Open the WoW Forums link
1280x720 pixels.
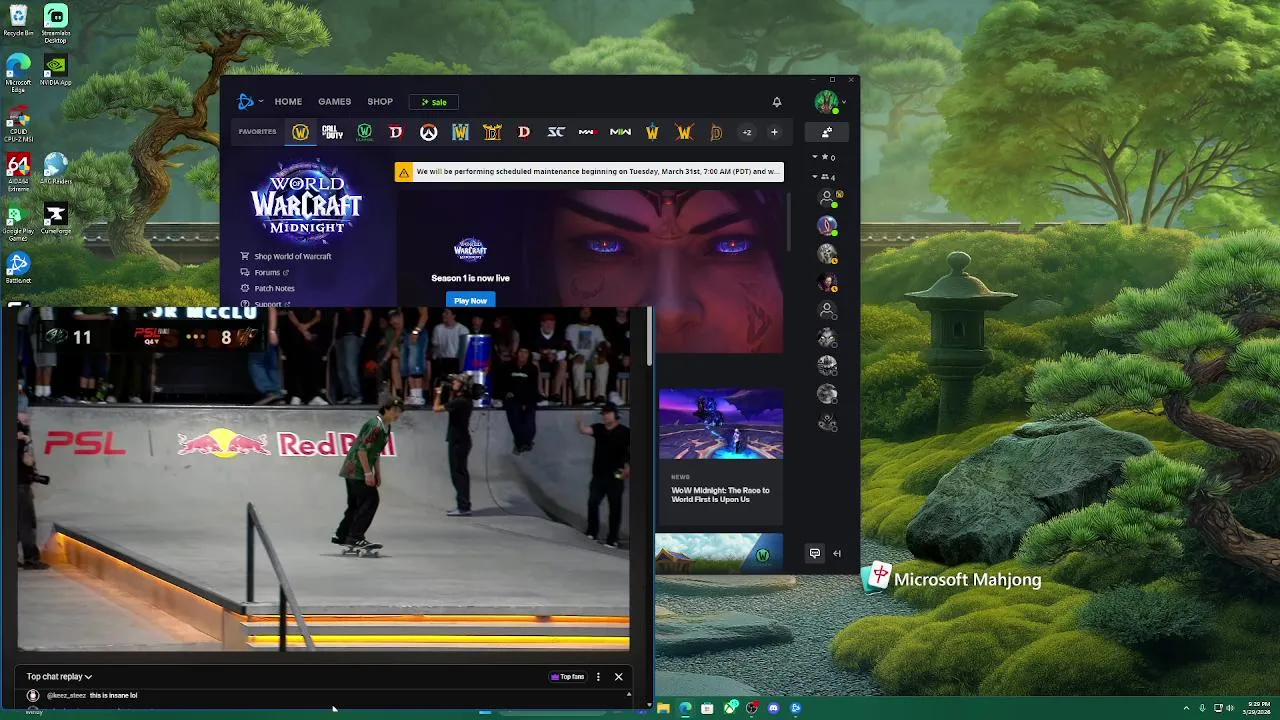tap(265, 272)
